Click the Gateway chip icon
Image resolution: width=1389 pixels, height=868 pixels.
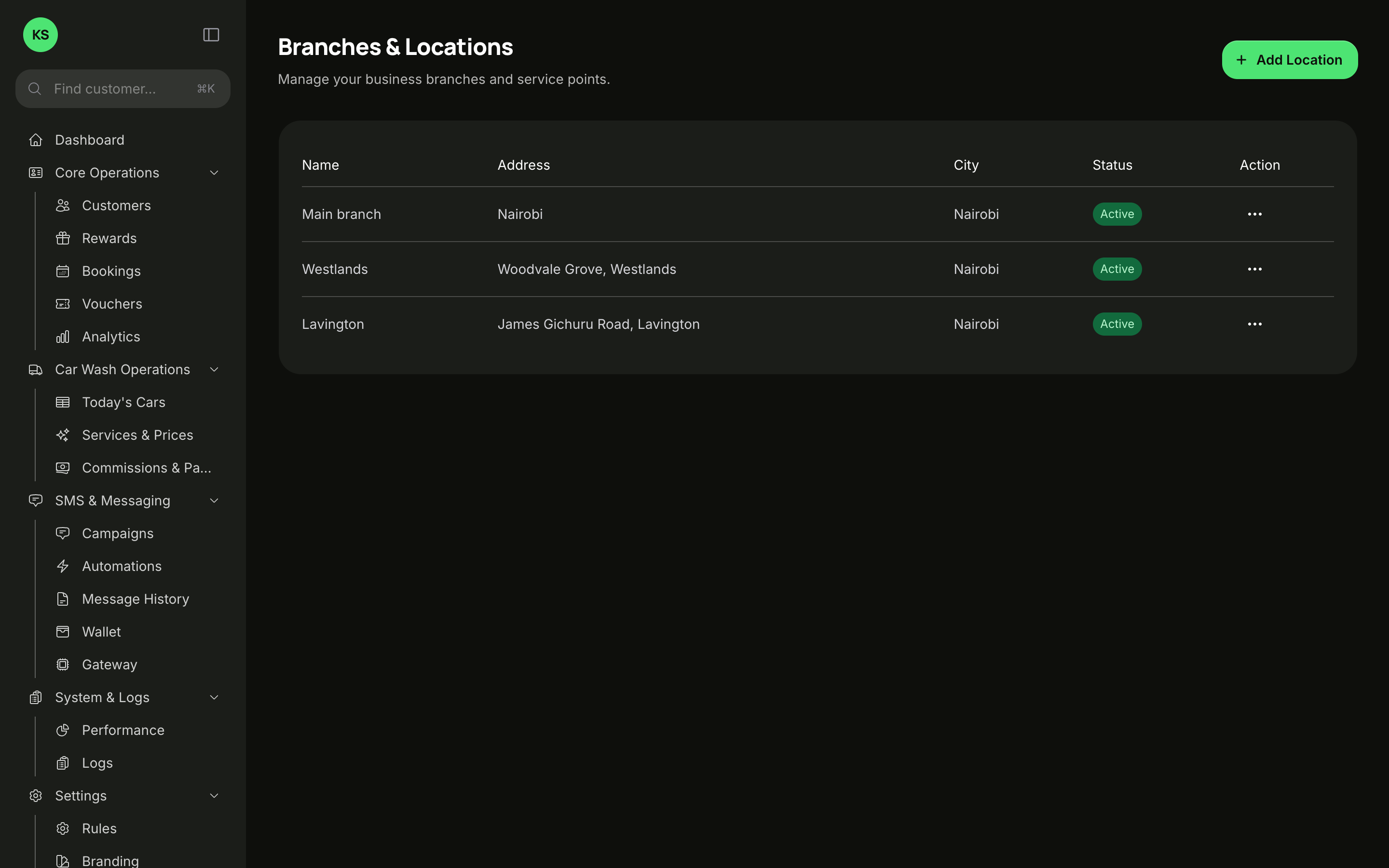pyautogui.click(x=63, y=665)
